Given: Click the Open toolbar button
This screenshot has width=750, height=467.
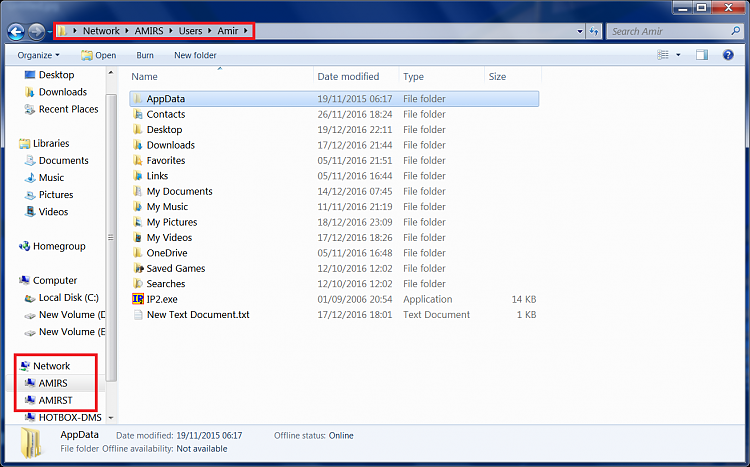Looking at the screenshot, I should (x=99, y=55).
